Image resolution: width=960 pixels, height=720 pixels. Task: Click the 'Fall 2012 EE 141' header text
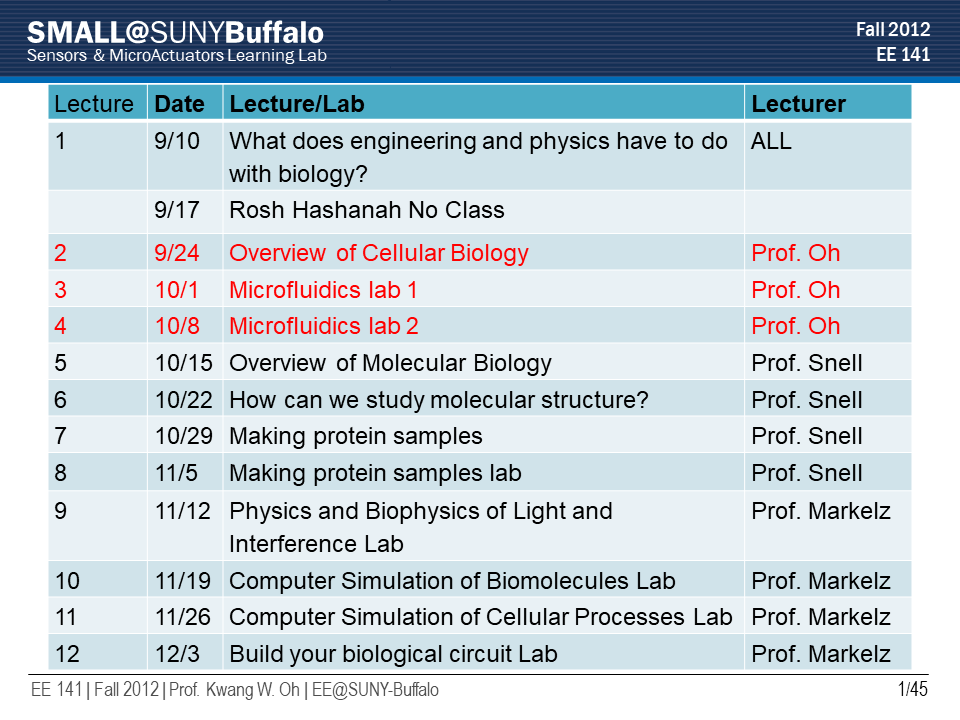coord(893,42)
